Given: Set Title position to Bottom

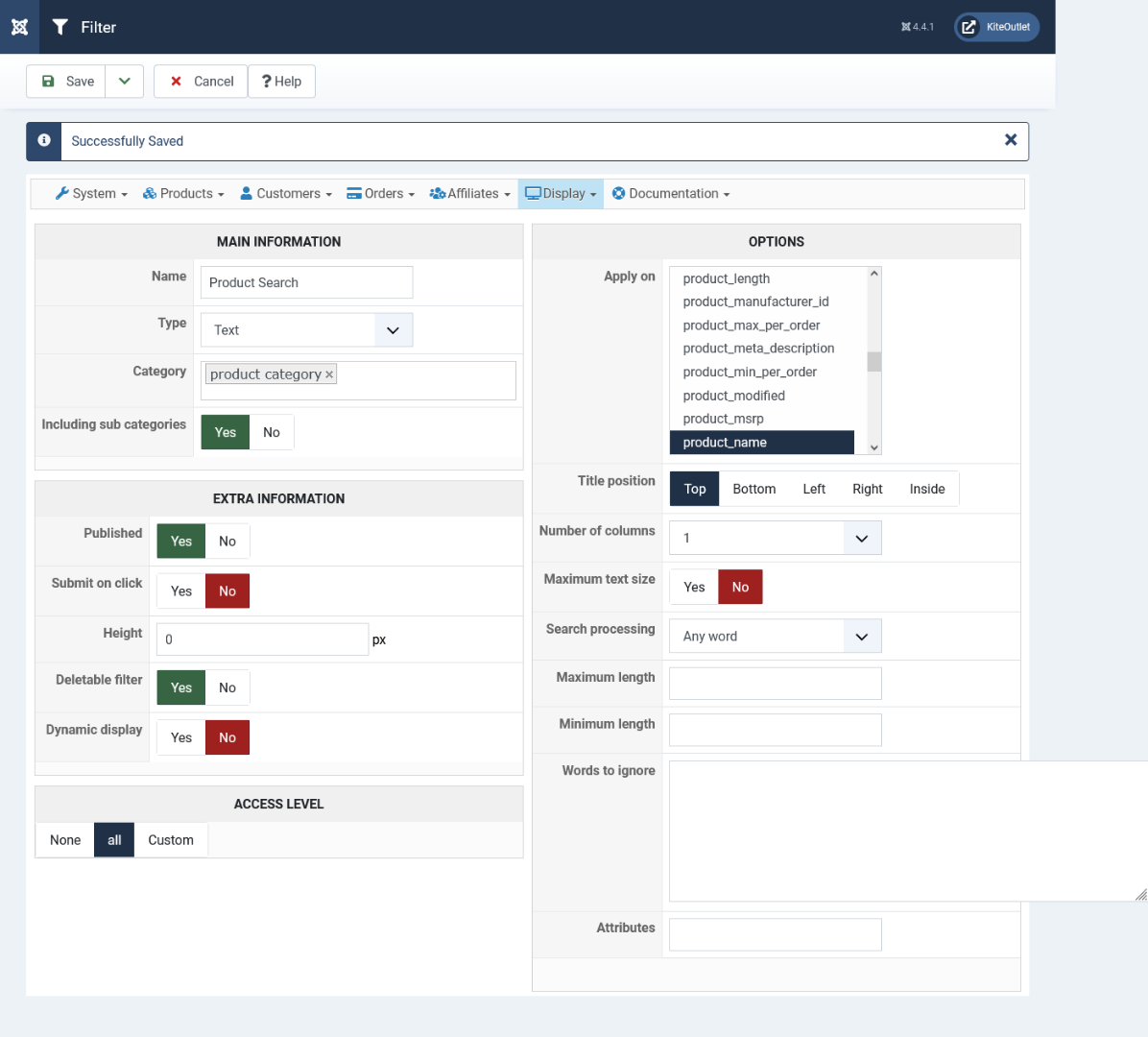Looking at the screenshot, I should [x=754, y=489].
